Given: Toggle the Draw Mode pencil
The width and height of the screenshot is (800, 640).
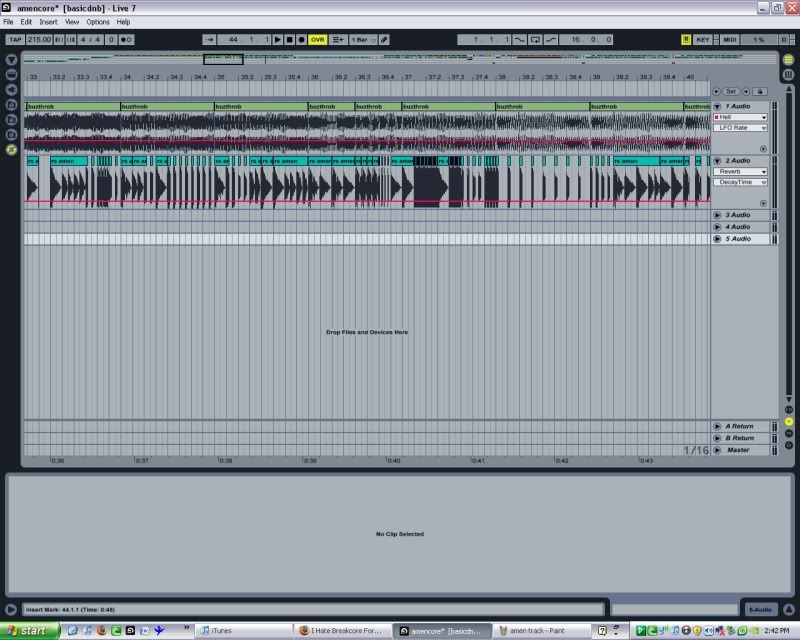Looking at the screenshot, I should tap(384, 39).
